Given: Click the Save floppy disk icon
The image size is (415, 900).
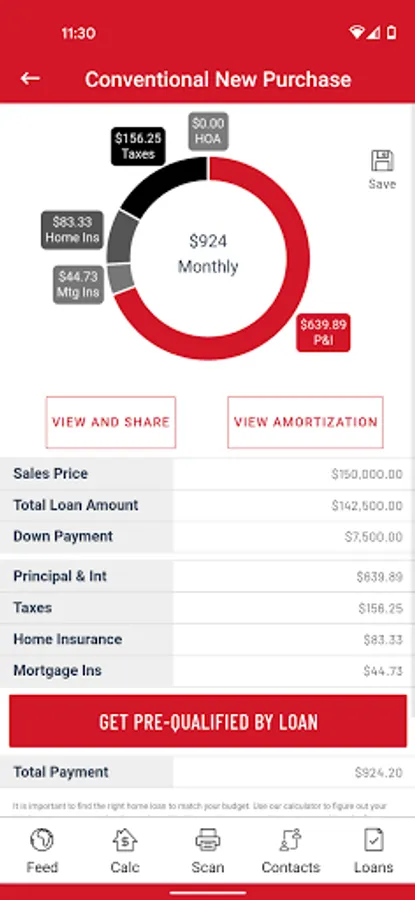Looking at the screenshot, I should coord(382,161).
